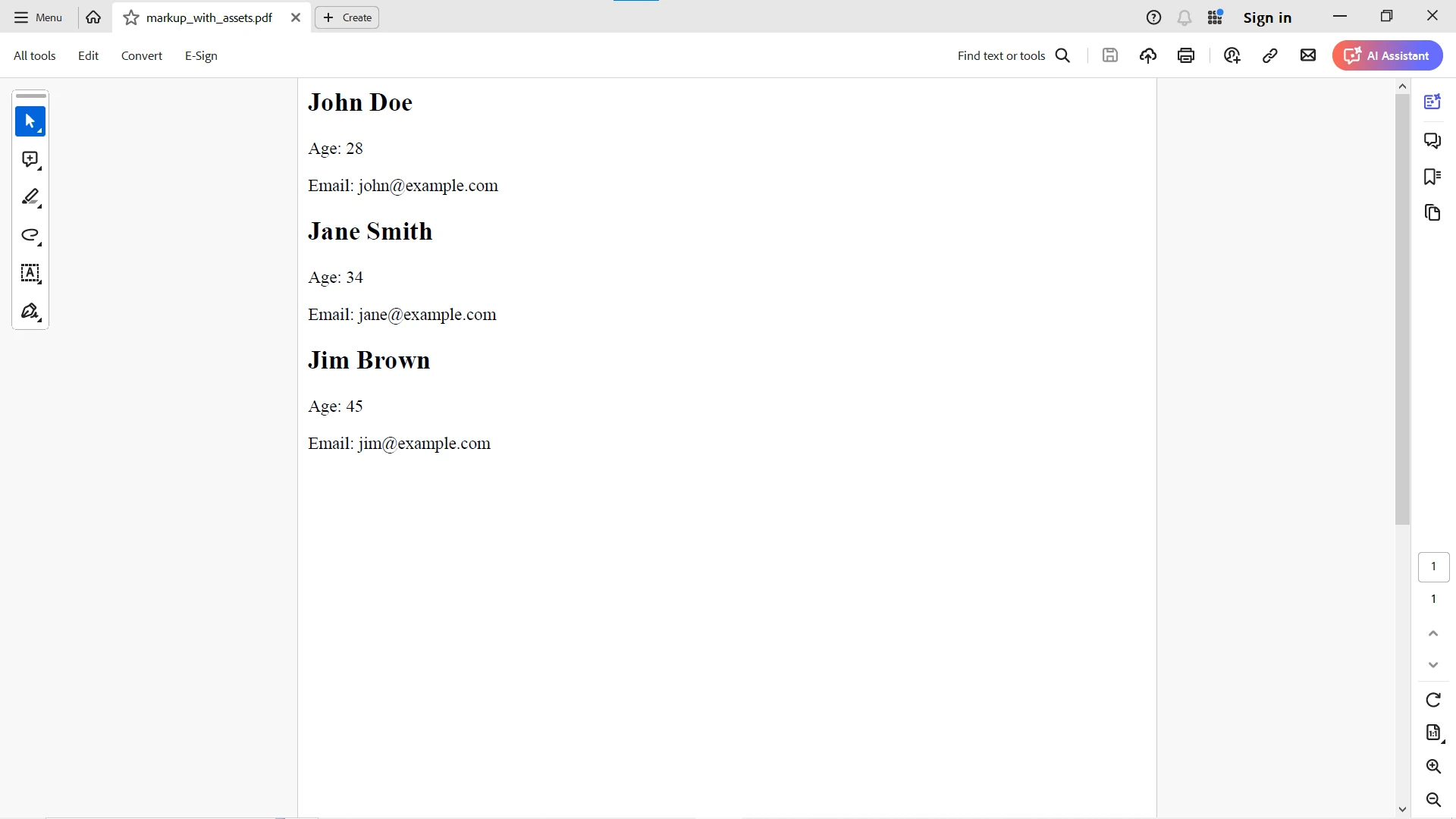Select the Convert menu option
1456x819 pixels.
(142, 56)
